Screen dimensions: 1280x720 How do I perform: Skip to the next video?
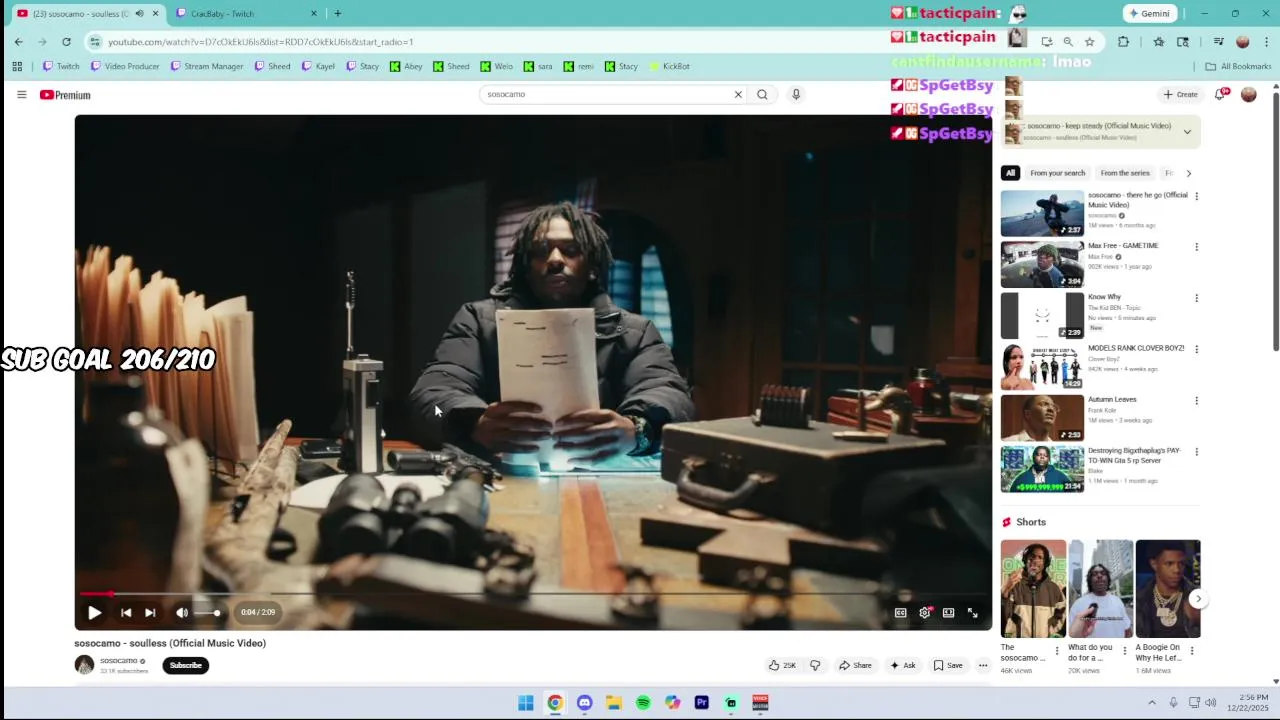point(150,612)
